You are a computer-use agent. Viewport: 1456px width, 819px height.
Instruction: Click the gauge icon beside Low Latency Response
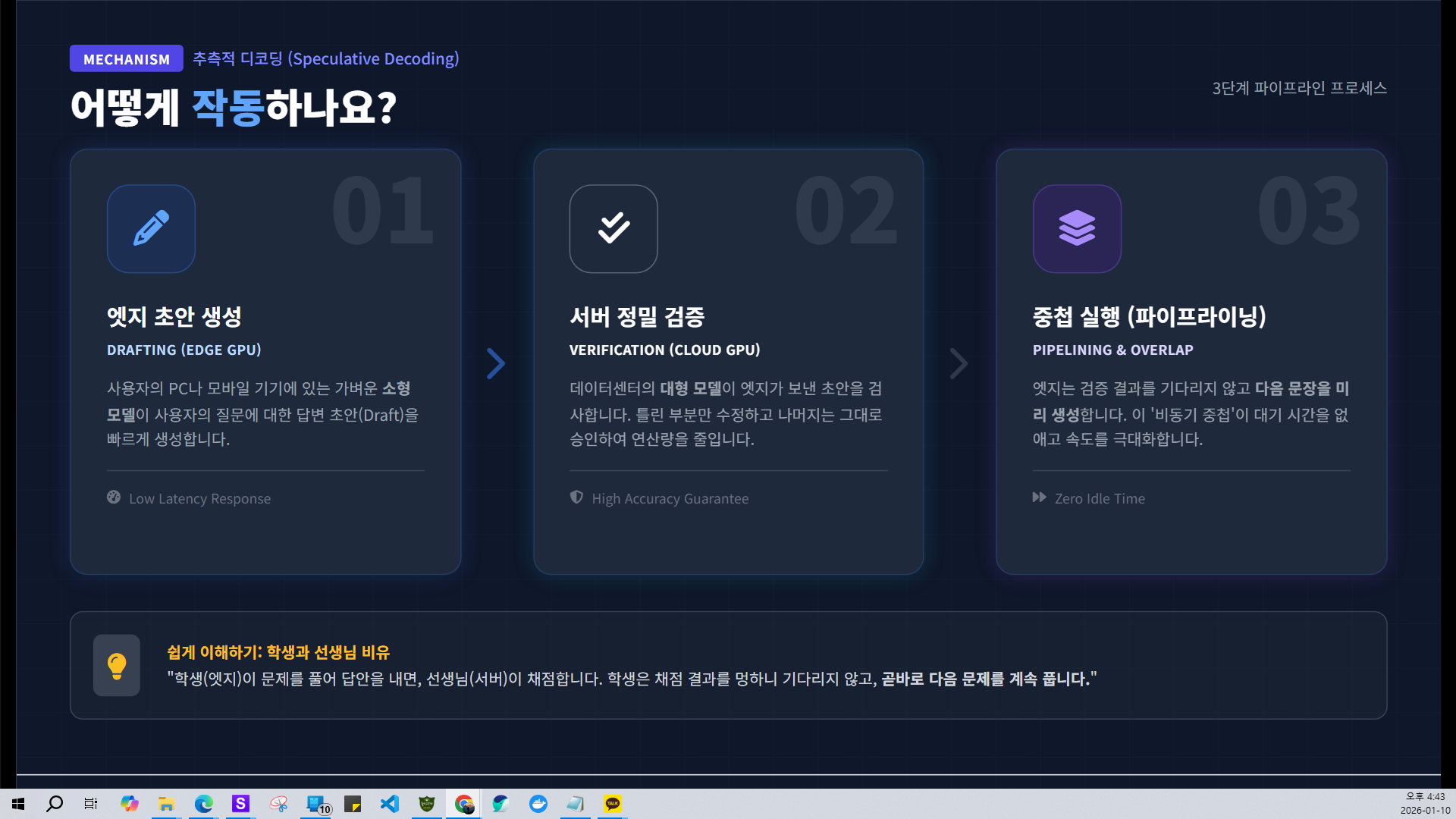coord(114,497)
